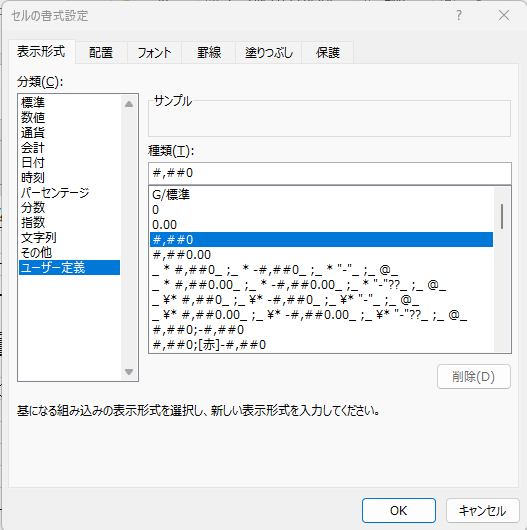Click the キャンセル button

point(483,510)
